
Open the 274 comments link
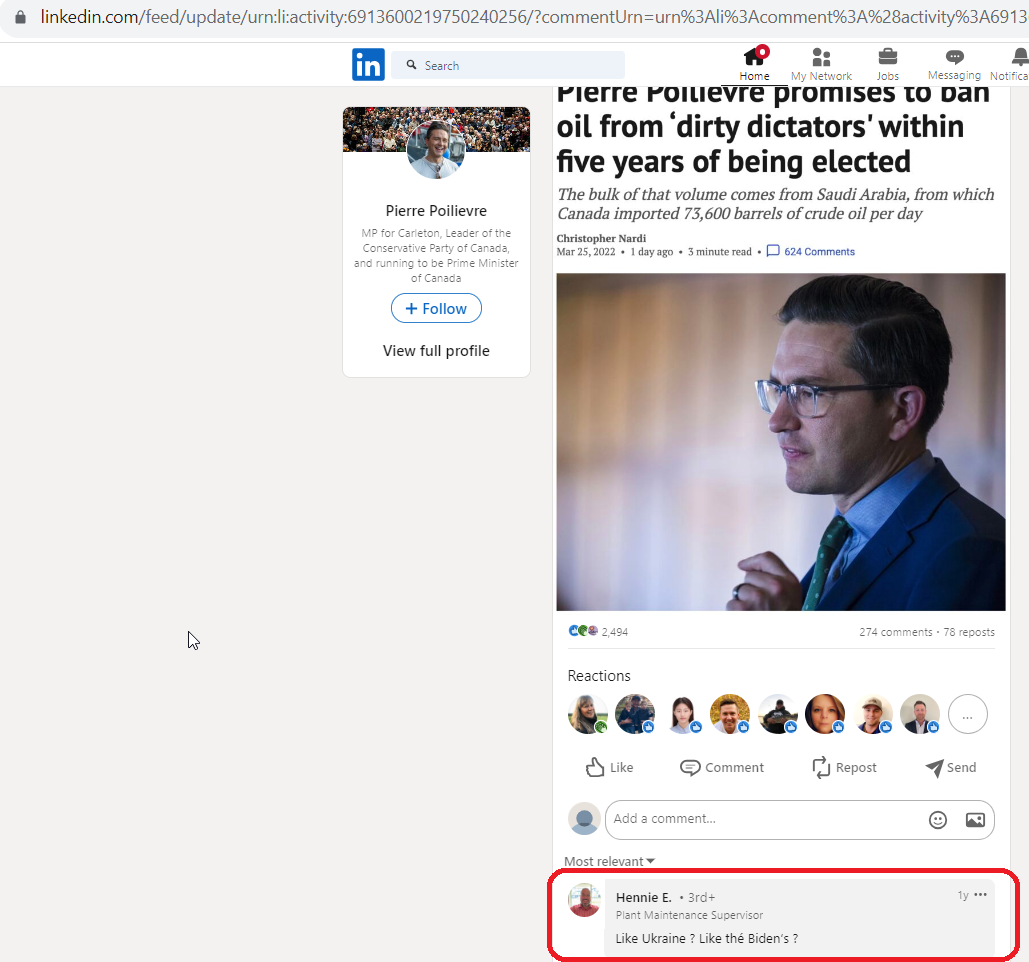(896, 632)
